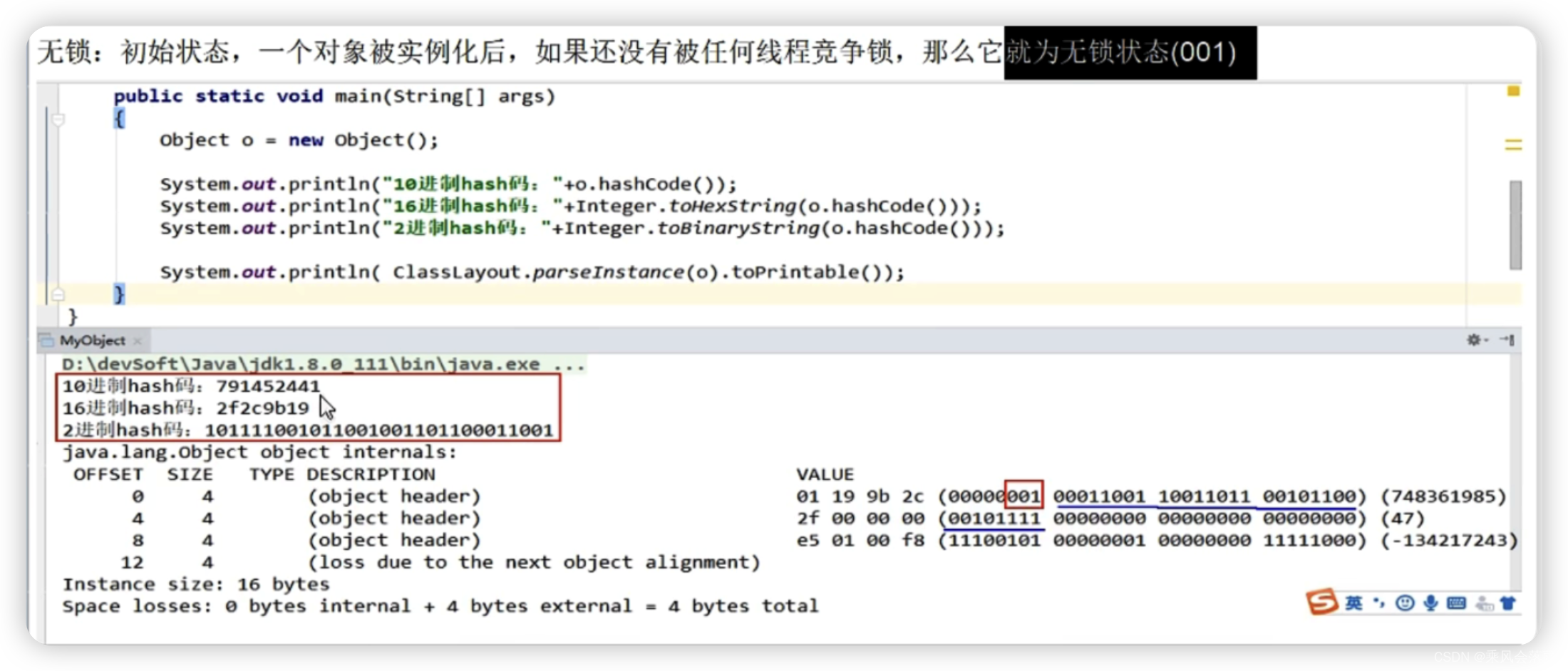Image resolution: width=1568 pixels, height=671 pixels.
Task: Click the first println line with '10进制hash码'
Action: click(448, 184)
